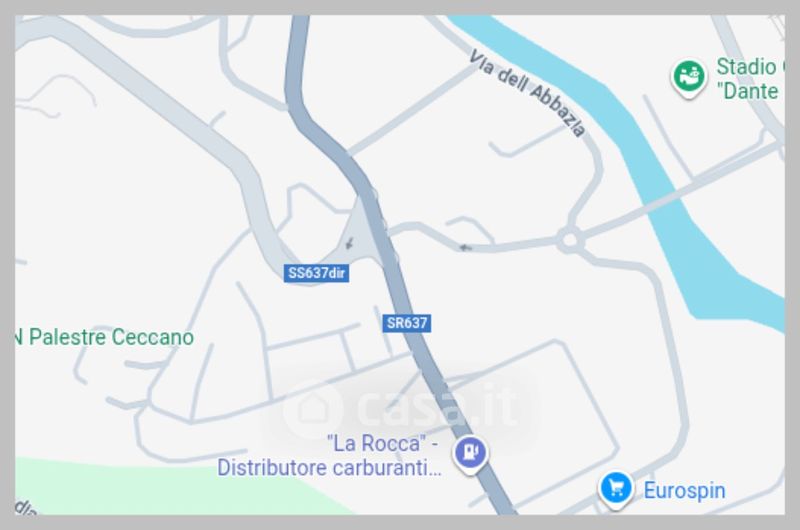
Task: Click the Eurospin shopping cart pin
Action: pos(616,489)
